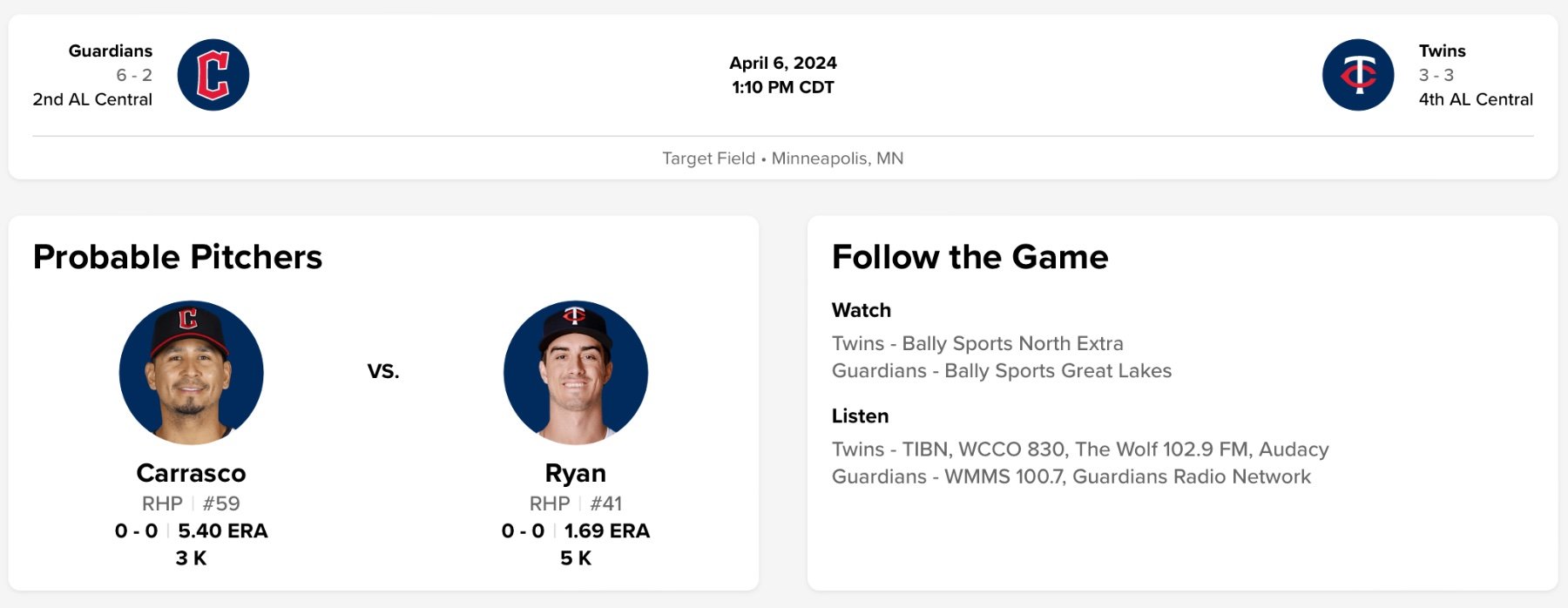Open Ryan's pitcher headshot photo
This screenshot has height=608, width=1568.
(x=576, y=373)
